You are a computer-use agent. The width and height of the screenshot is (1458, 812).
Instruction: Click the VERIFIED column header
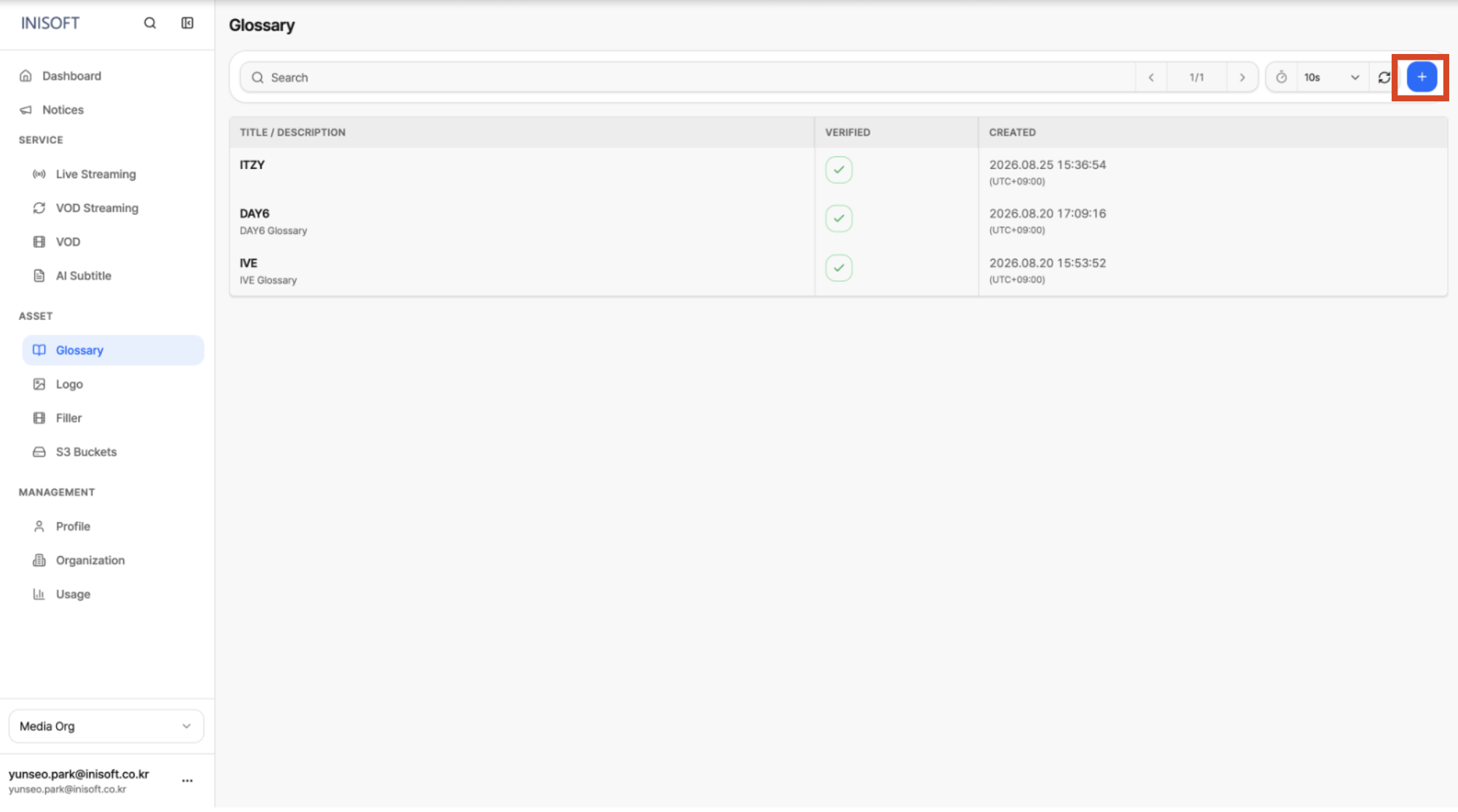coord(847,133)
